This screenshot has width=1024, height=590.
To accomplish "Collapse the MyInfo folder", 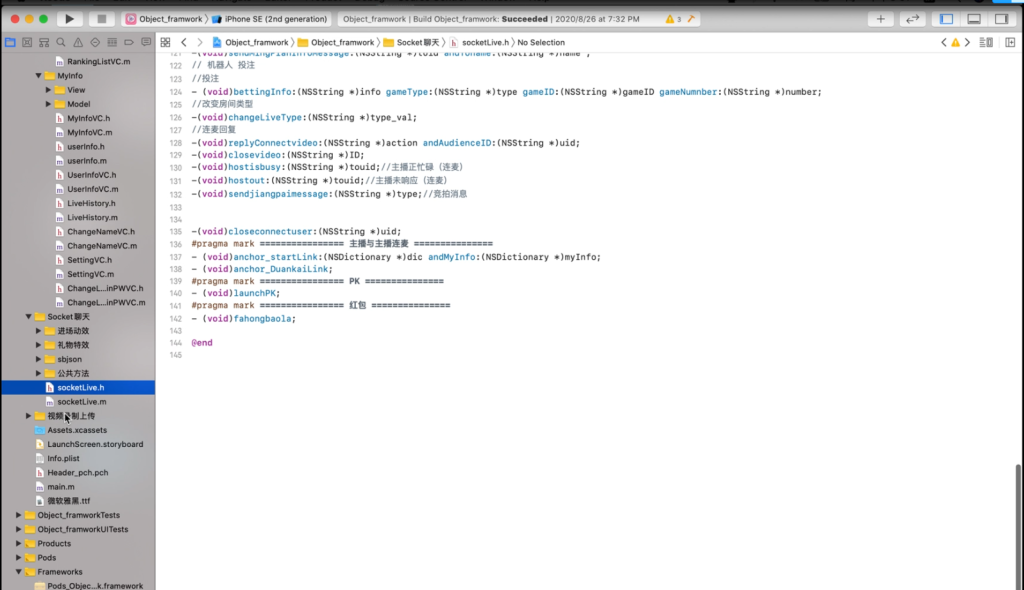I will click(39, 76).
